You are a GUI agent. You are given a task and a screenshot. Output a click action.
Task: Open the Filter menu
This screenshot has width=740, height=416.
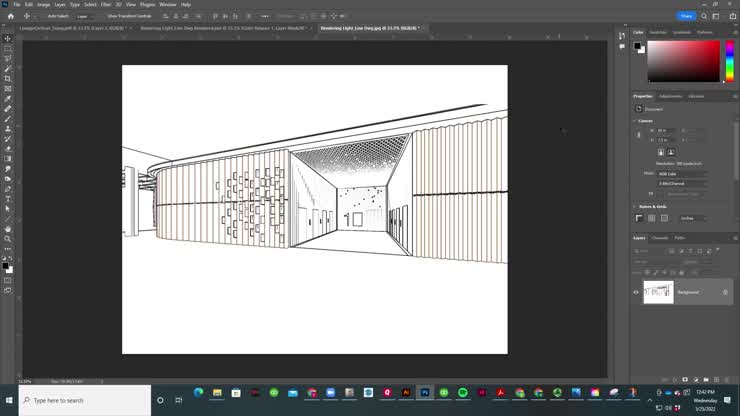pos(106,4)
